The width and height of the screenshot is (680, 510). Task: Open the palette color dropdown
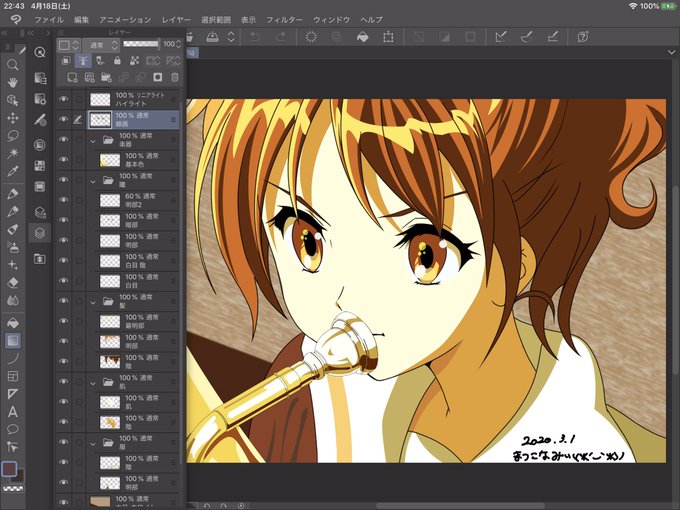pos(69,45)
